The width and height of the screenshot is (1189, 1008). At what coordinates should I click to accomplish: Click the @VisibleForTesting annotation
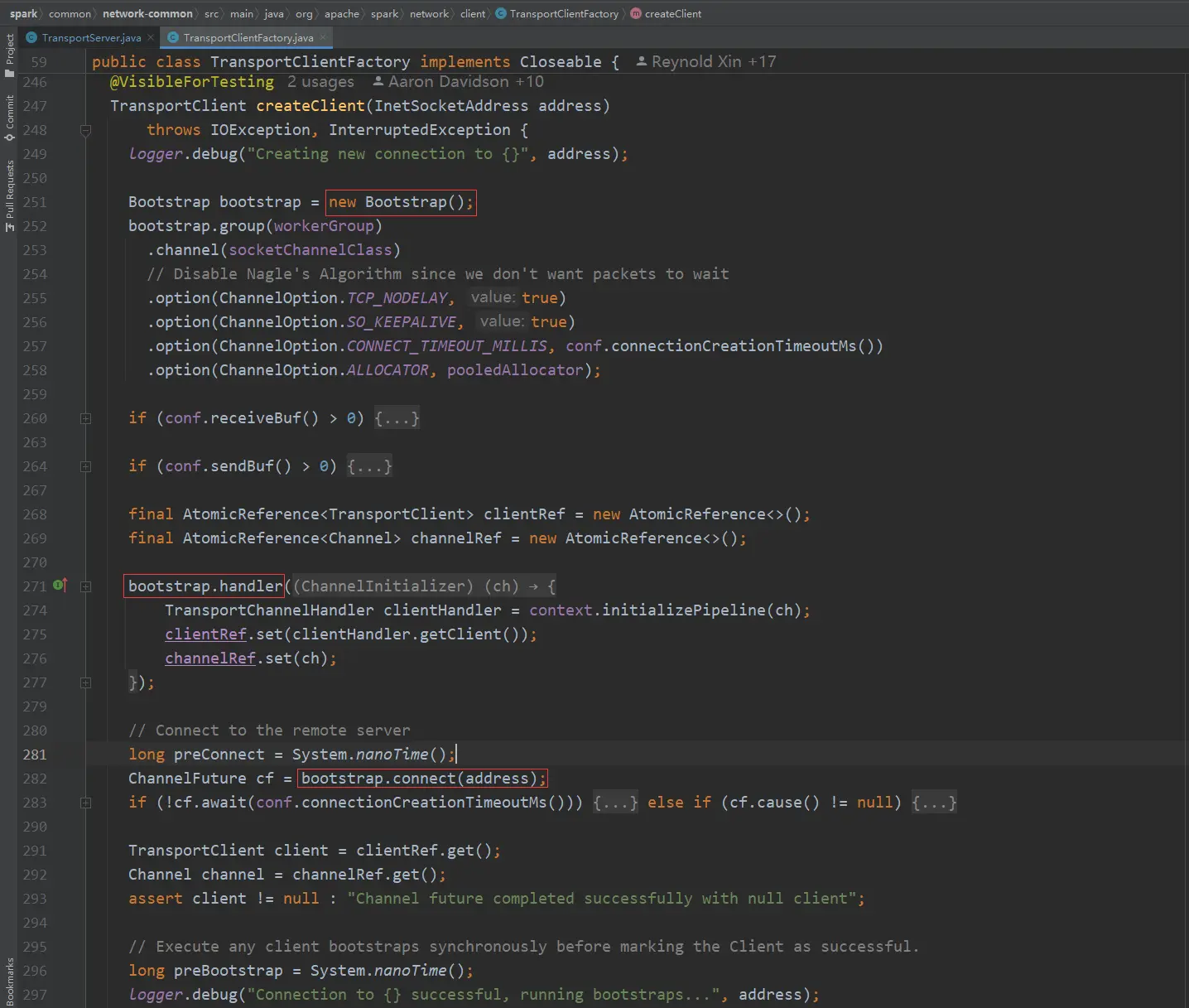click(x=192, y=82)
